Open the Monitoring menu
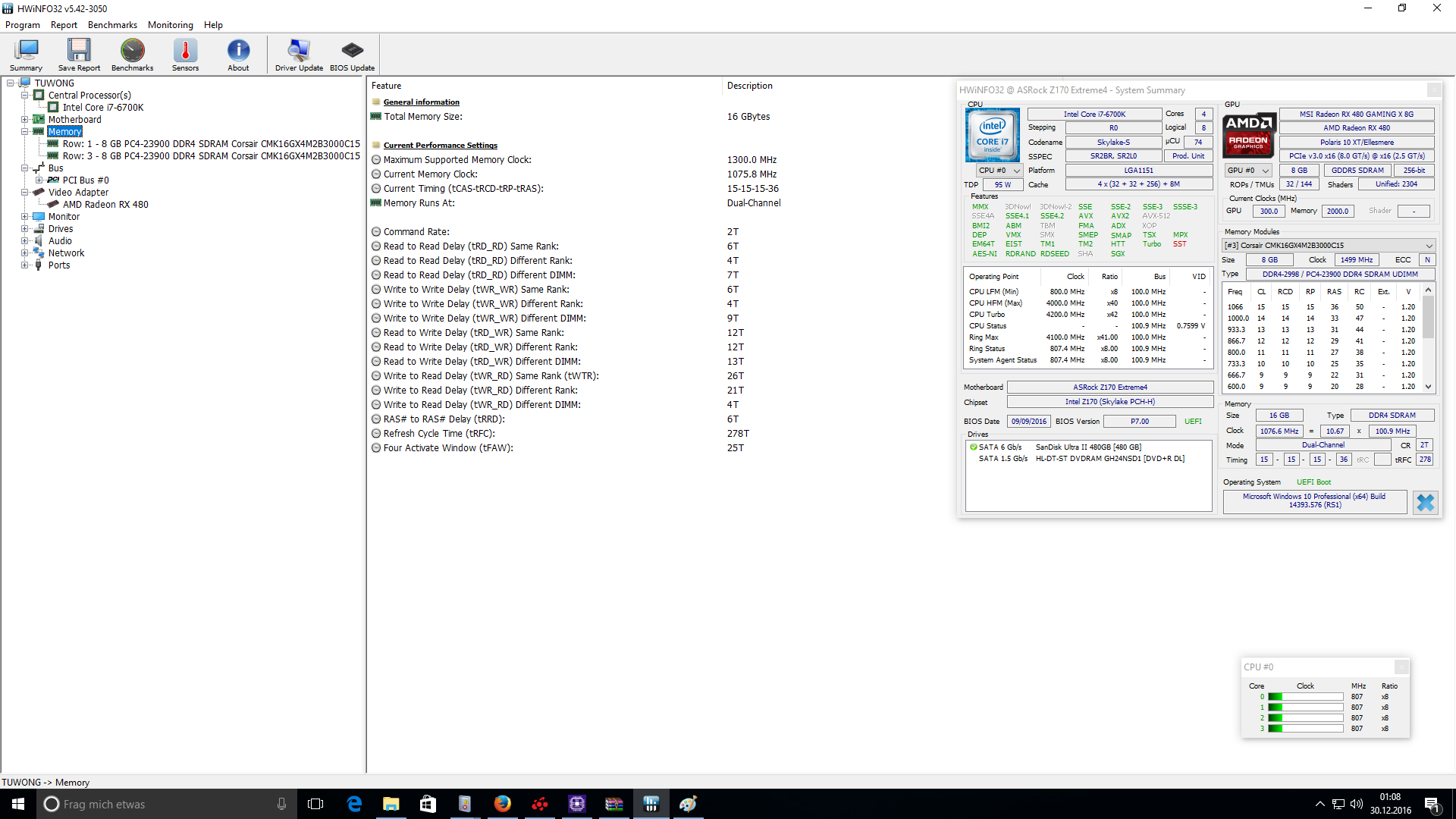This screenshot has width=1456, height=819. click(x=170, y=25)
